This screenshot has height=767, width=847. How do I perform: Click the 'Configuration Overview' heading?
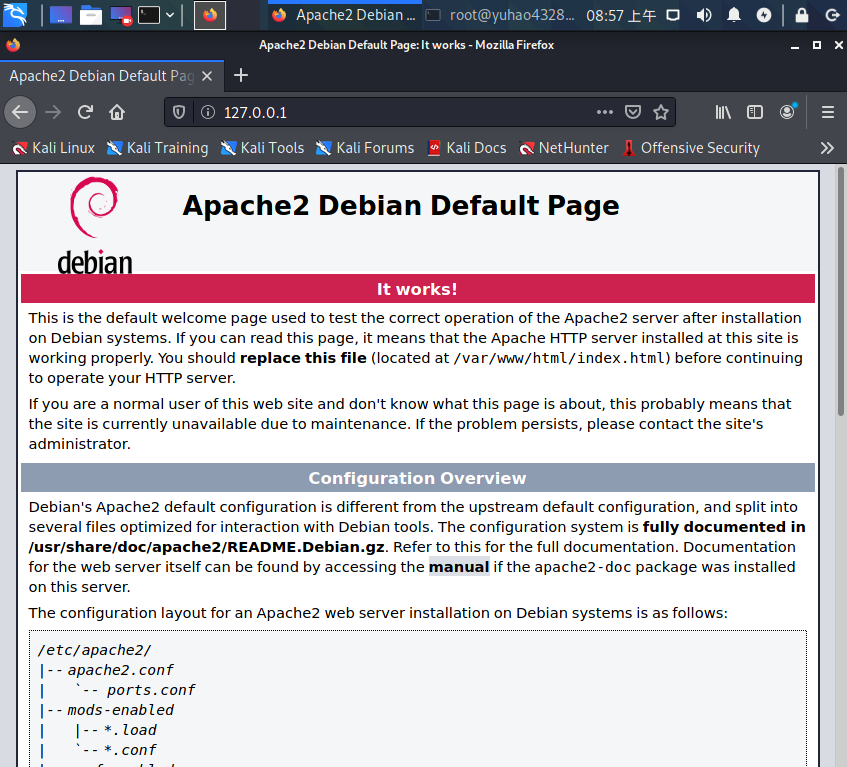point(417,478)
